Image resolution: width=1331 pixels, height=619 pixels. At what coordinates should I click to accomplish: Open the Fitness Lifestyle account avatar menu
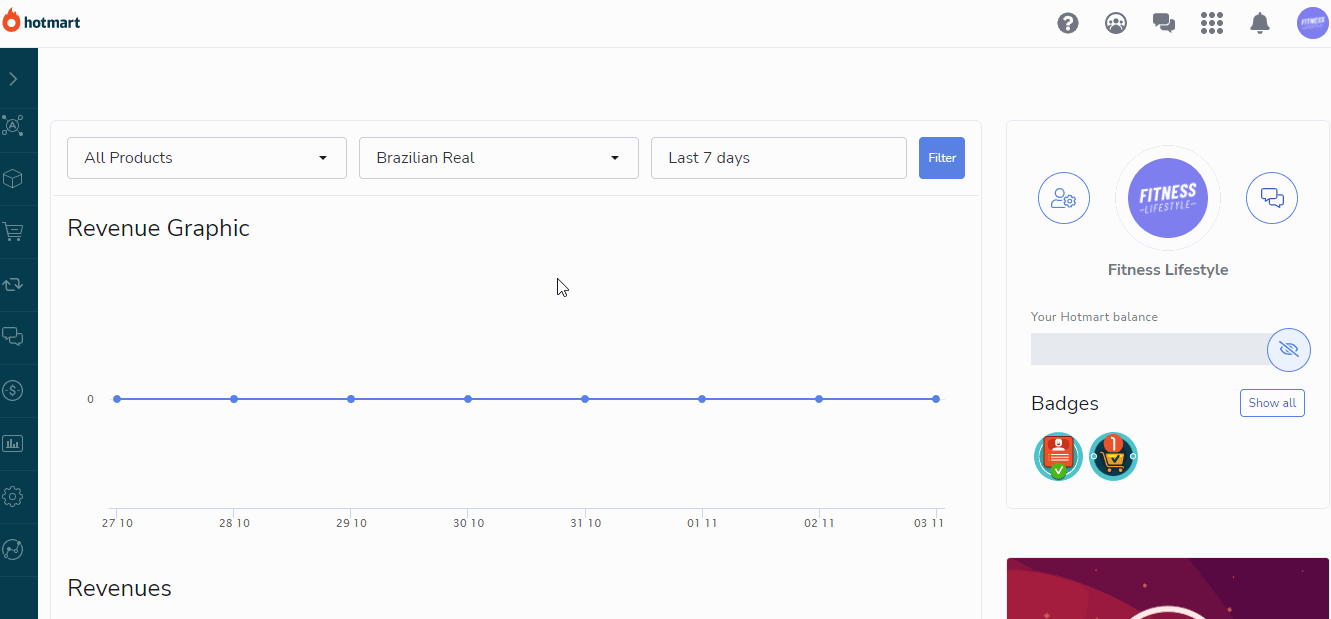[x=1312, y=23]
